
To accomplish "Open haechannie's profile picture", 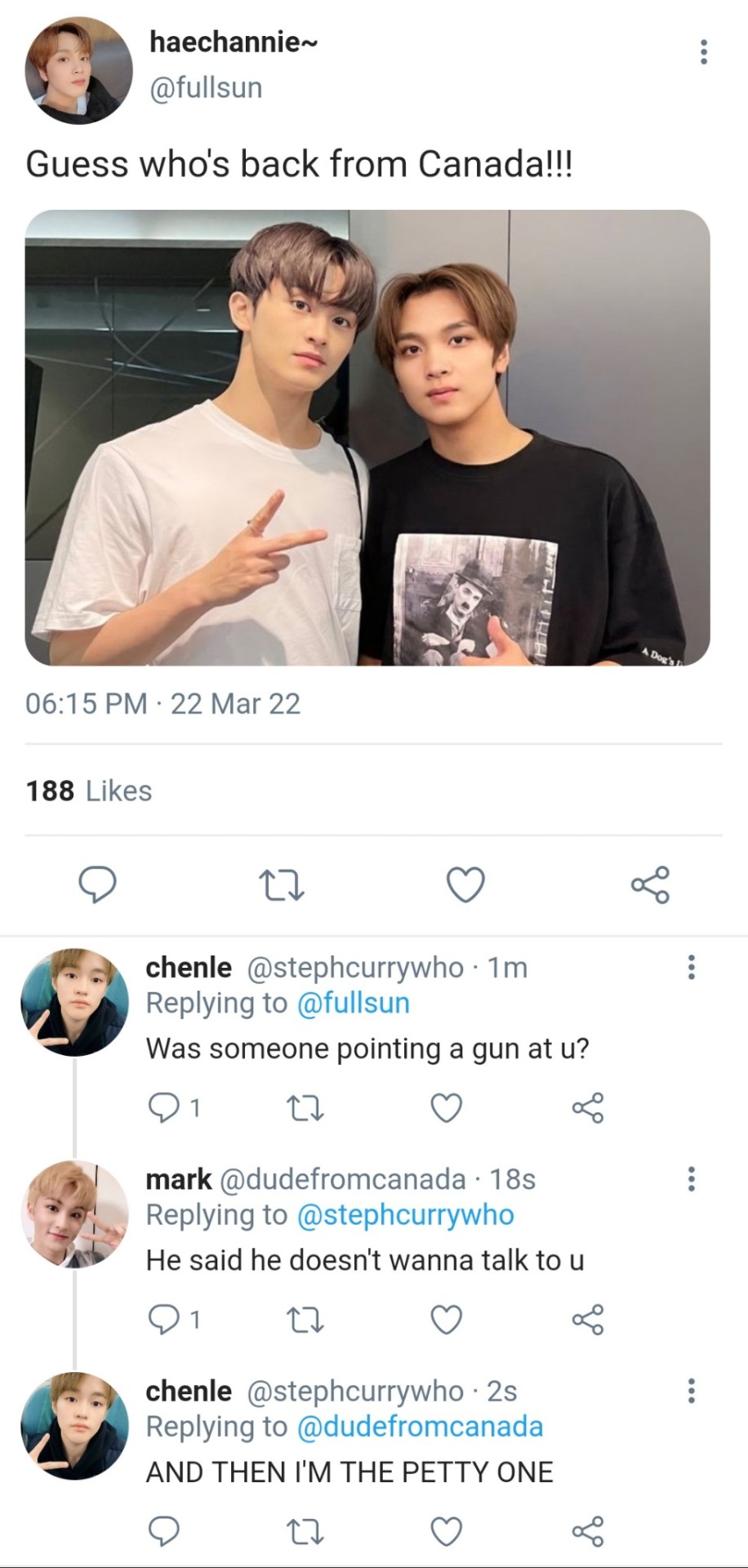I will click(x=78, y=70).
